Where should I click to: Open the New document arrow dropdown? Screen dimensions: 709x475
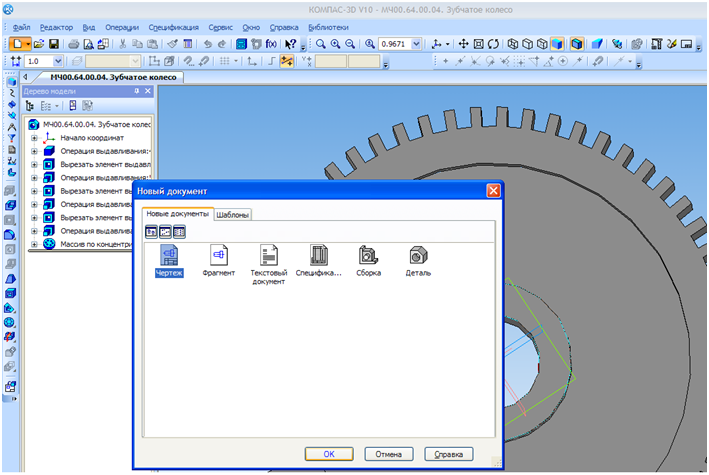point(28,44)
